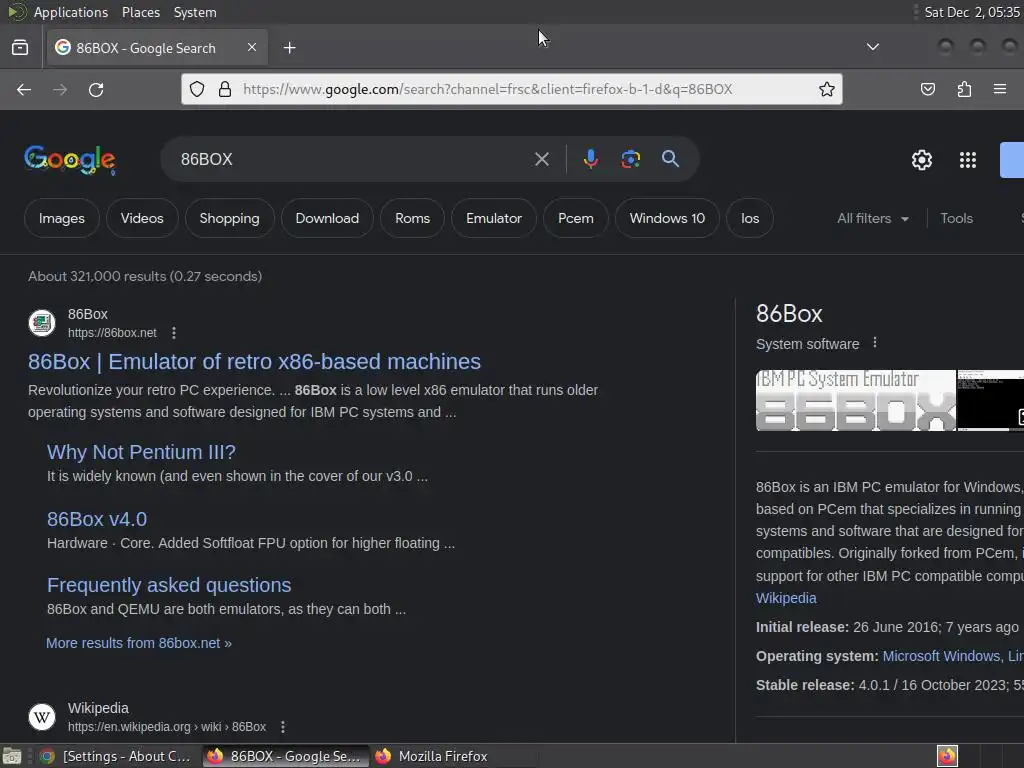Image resolution: width=1024 pixels, height=768 pixels.
Task: Start voice search with the microphone icon
Action: [590, 159]
